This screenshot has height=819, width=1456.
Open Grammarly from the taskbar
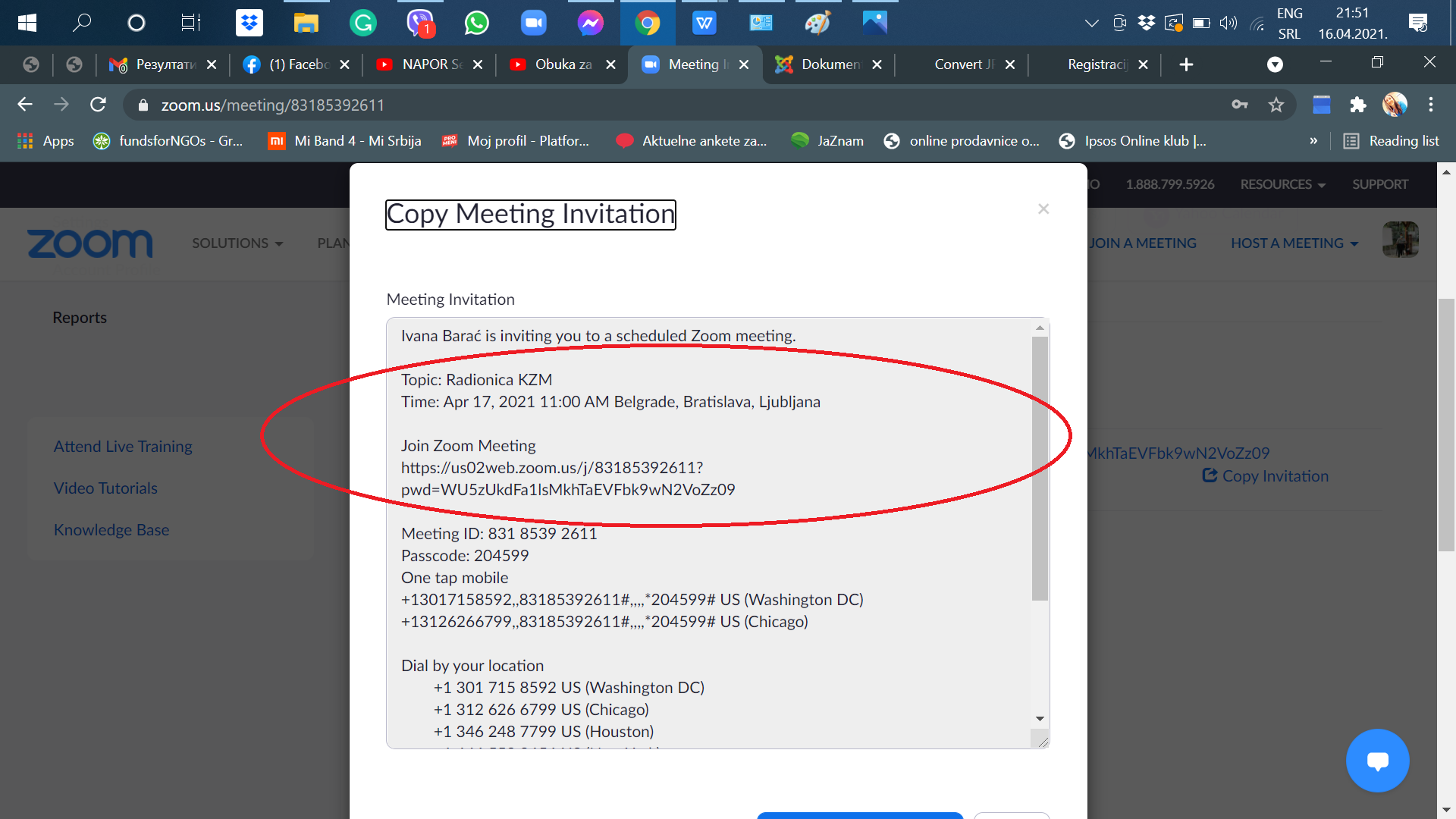point(363,23)
